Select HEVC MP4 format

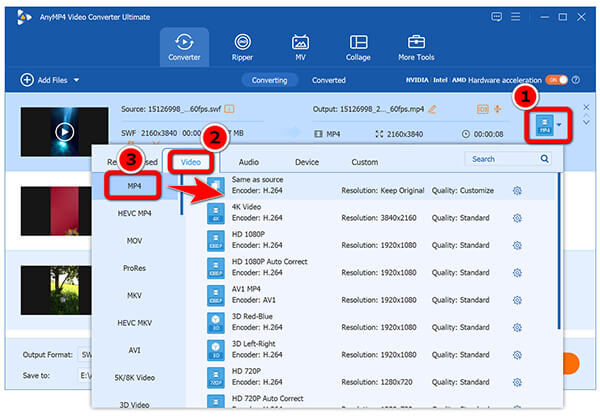[x=135, y=213]
